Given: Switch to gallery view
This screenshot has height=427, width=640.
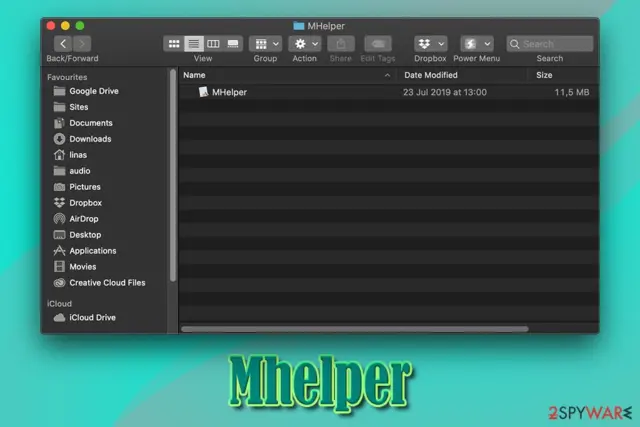Looking at the screenshot, I should click(x=233, y=44).
